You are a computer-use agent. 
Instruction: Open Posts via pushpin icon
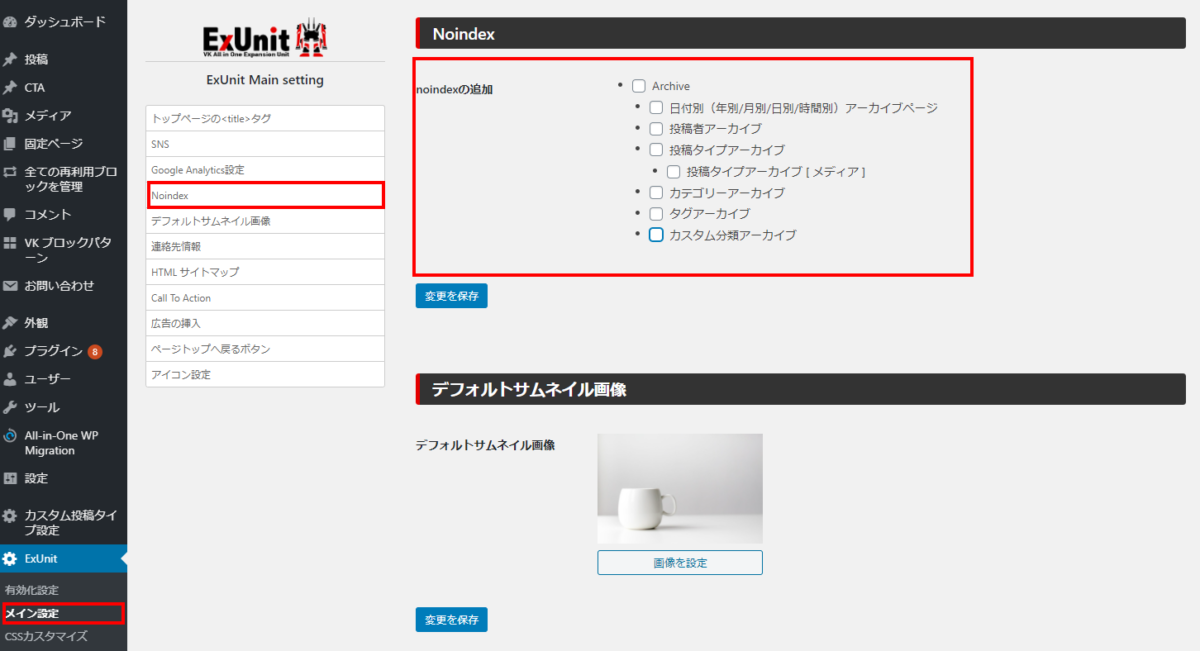click(x=10, y=59)
